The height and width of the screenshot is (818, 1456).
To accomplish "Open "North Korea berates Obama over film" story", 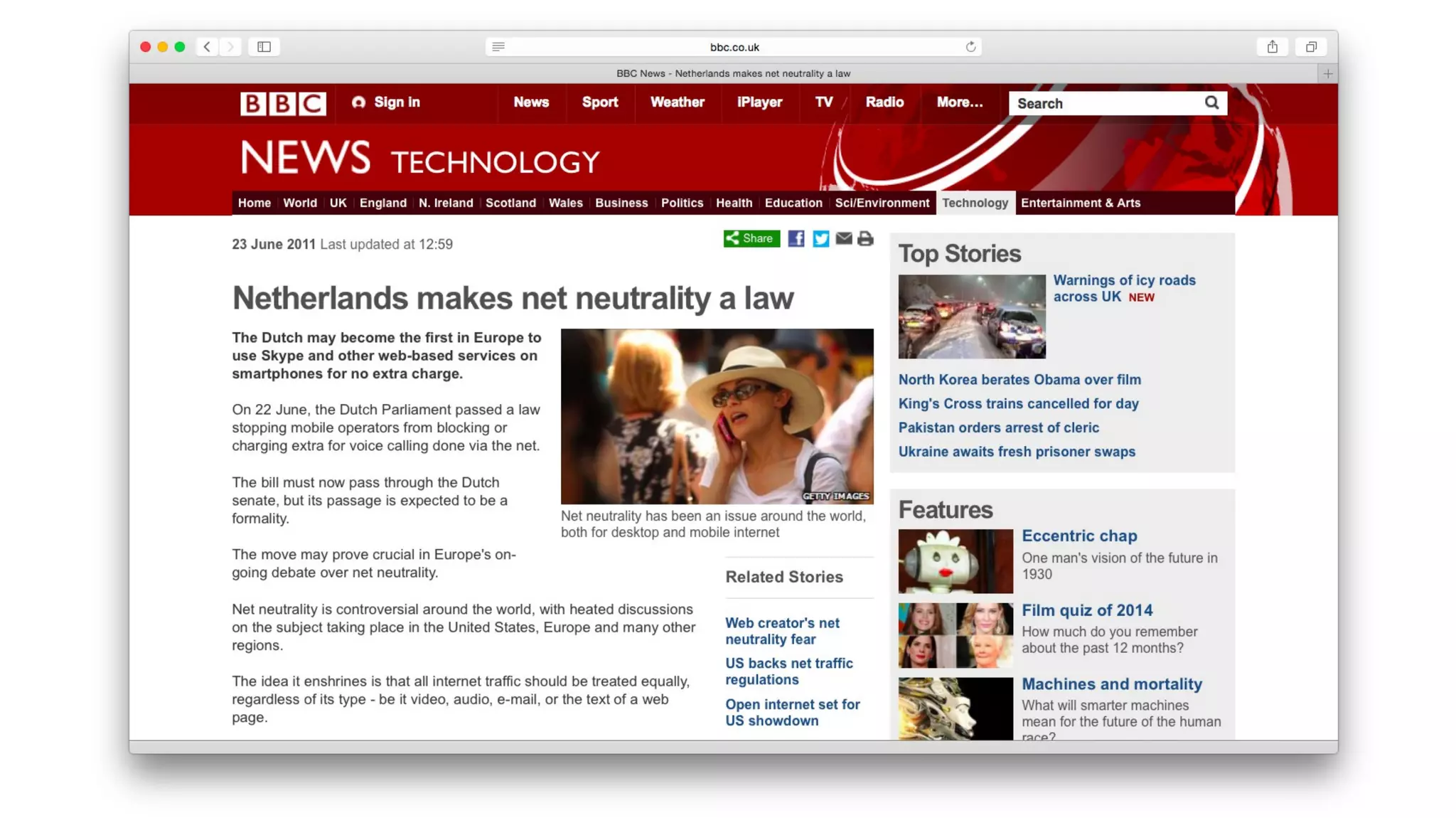I will click(x=1019, y=380).
